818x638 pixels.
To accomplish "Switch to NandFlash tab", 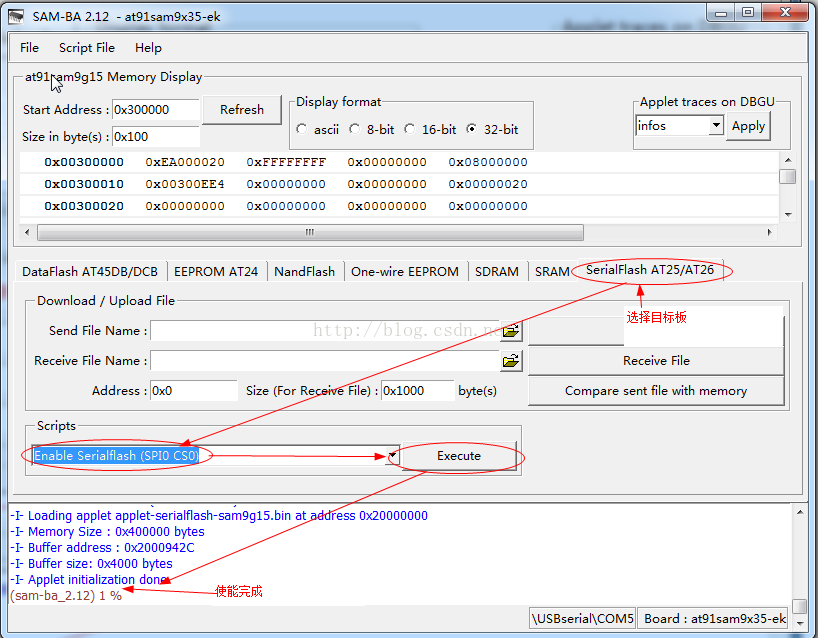I will click(x=305, y=271).
